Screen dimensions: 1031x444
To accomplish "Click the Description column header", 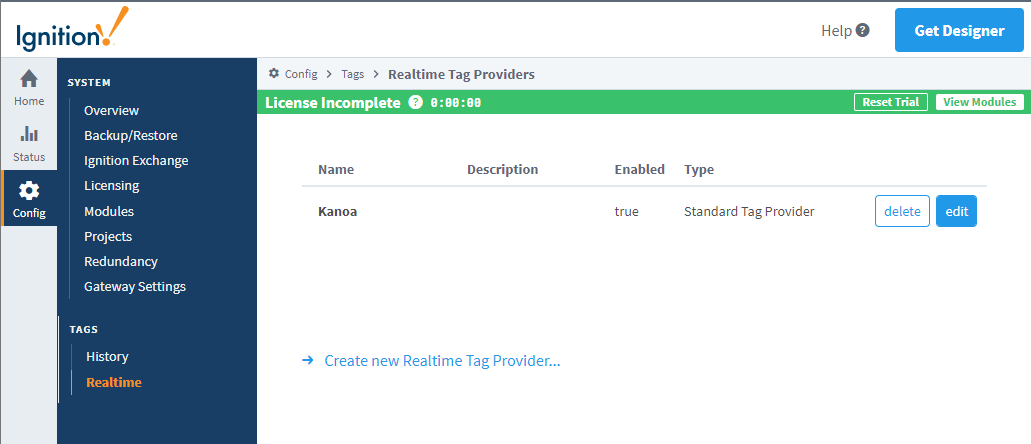I will [x=502, y=170].
